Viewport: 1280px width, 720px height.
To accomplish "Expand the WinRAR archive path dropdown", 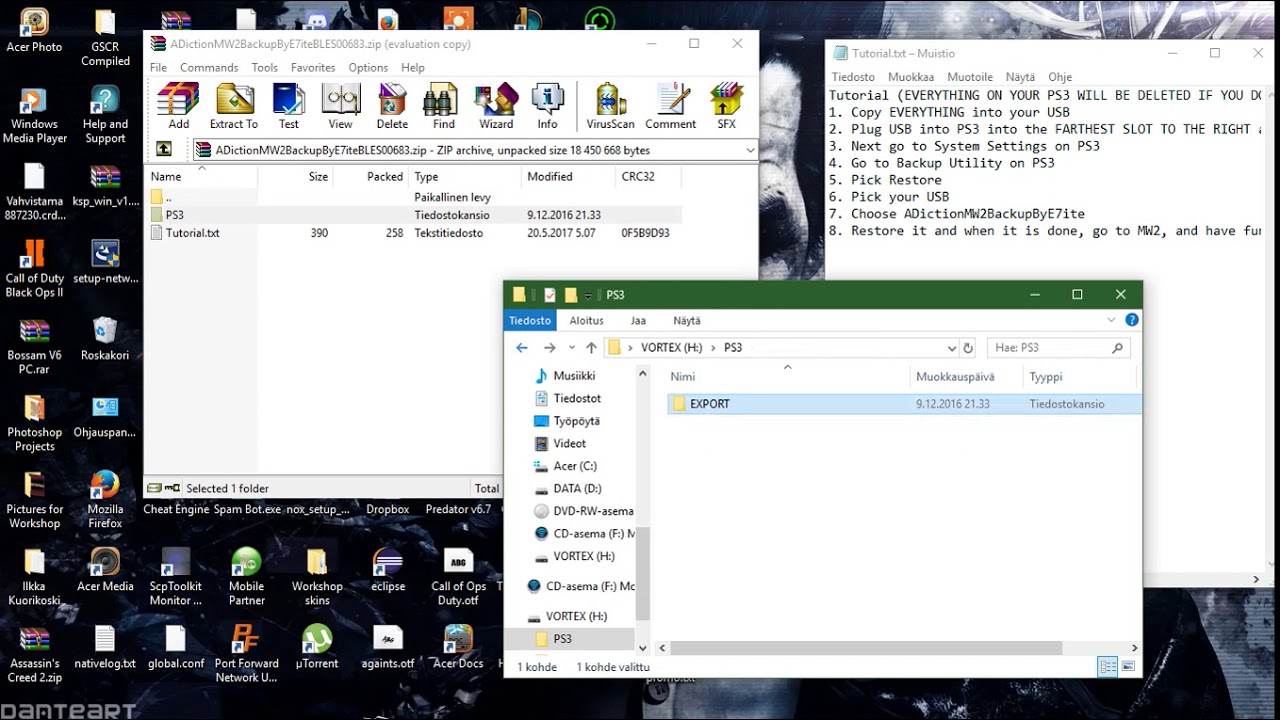I will click(x=749, y=150).
